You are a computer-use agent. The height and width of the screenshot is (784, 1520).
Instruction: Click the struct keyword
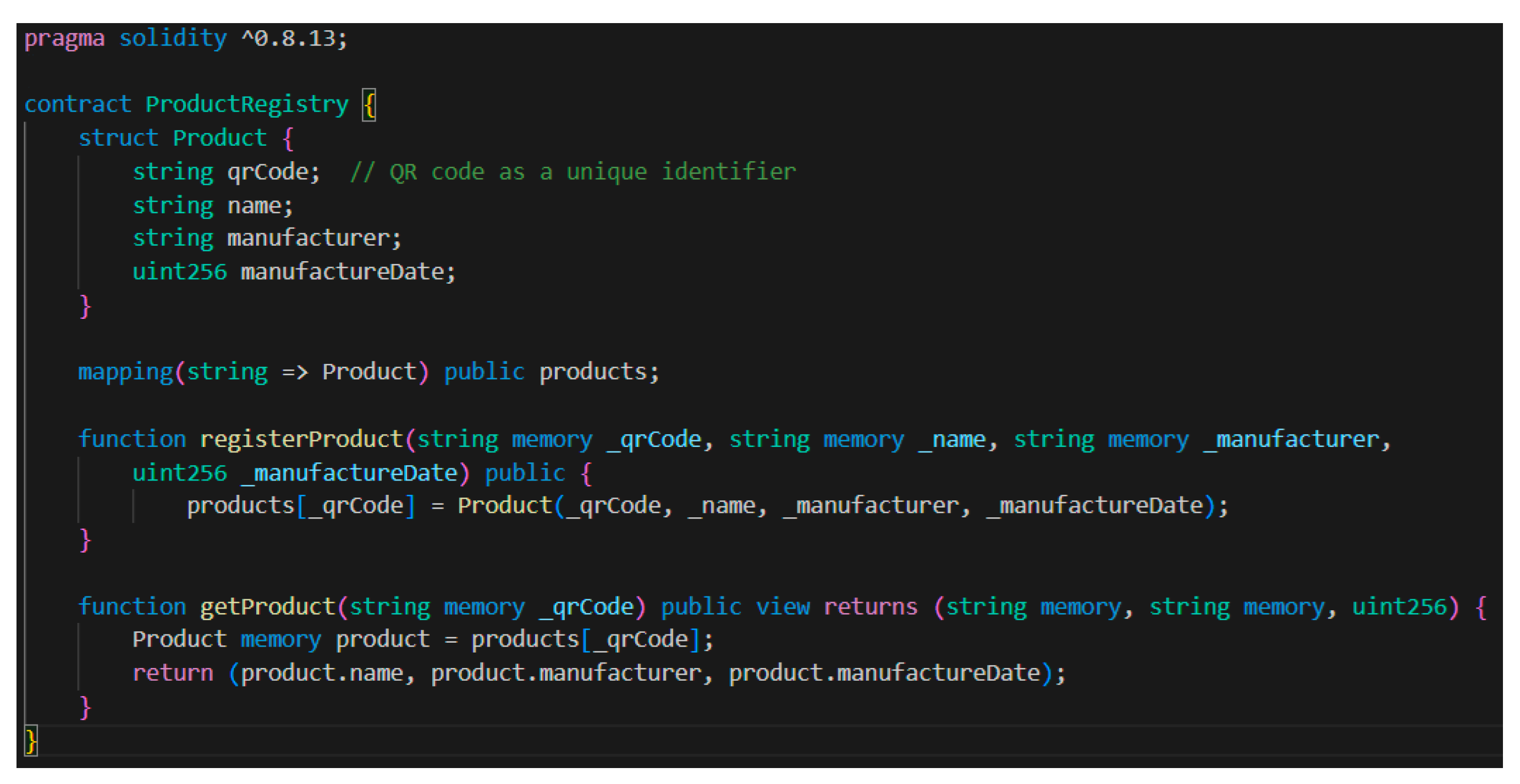click(x=118, y=138)
